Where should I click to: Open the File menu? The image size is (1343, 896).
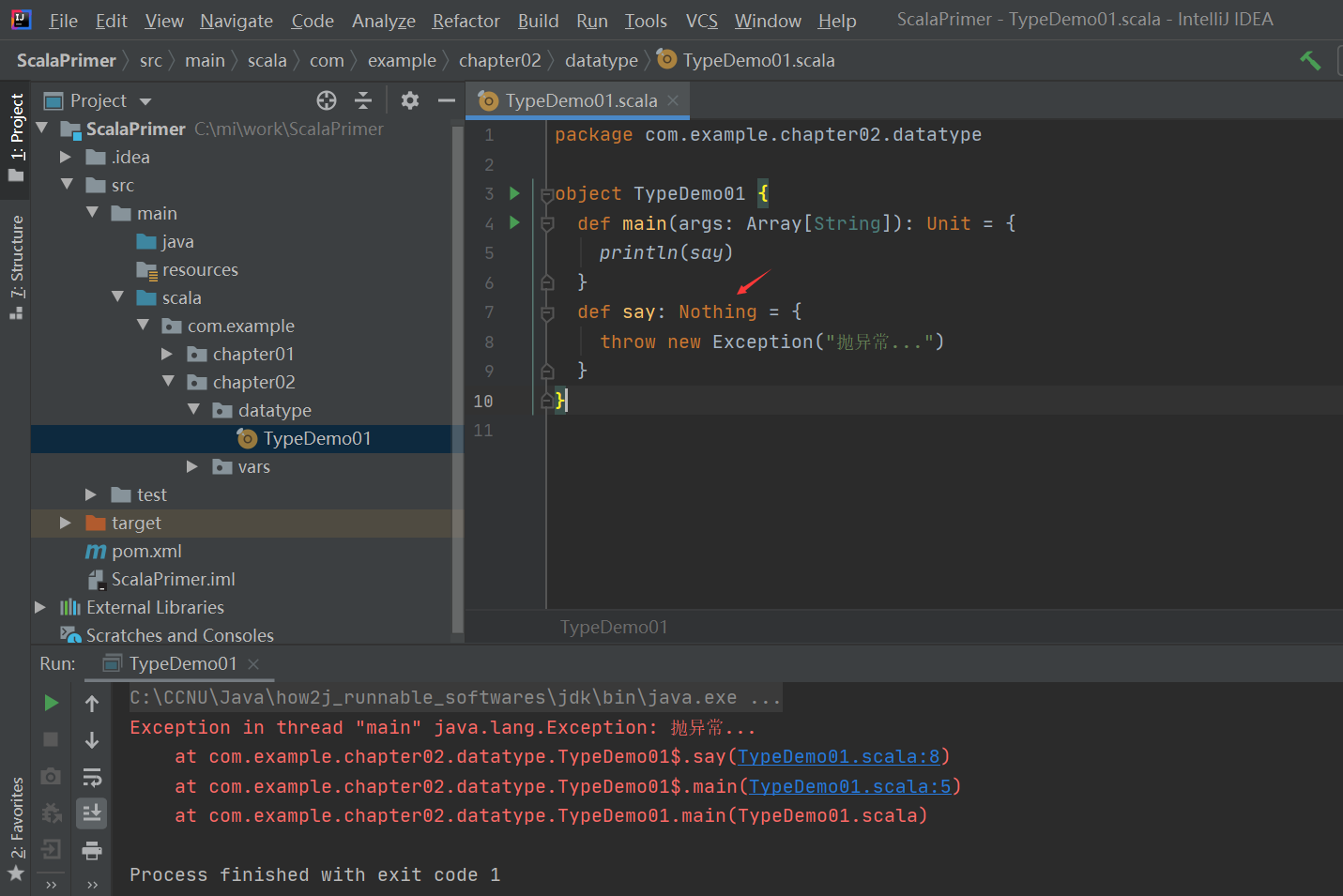[x=63, y=21]
